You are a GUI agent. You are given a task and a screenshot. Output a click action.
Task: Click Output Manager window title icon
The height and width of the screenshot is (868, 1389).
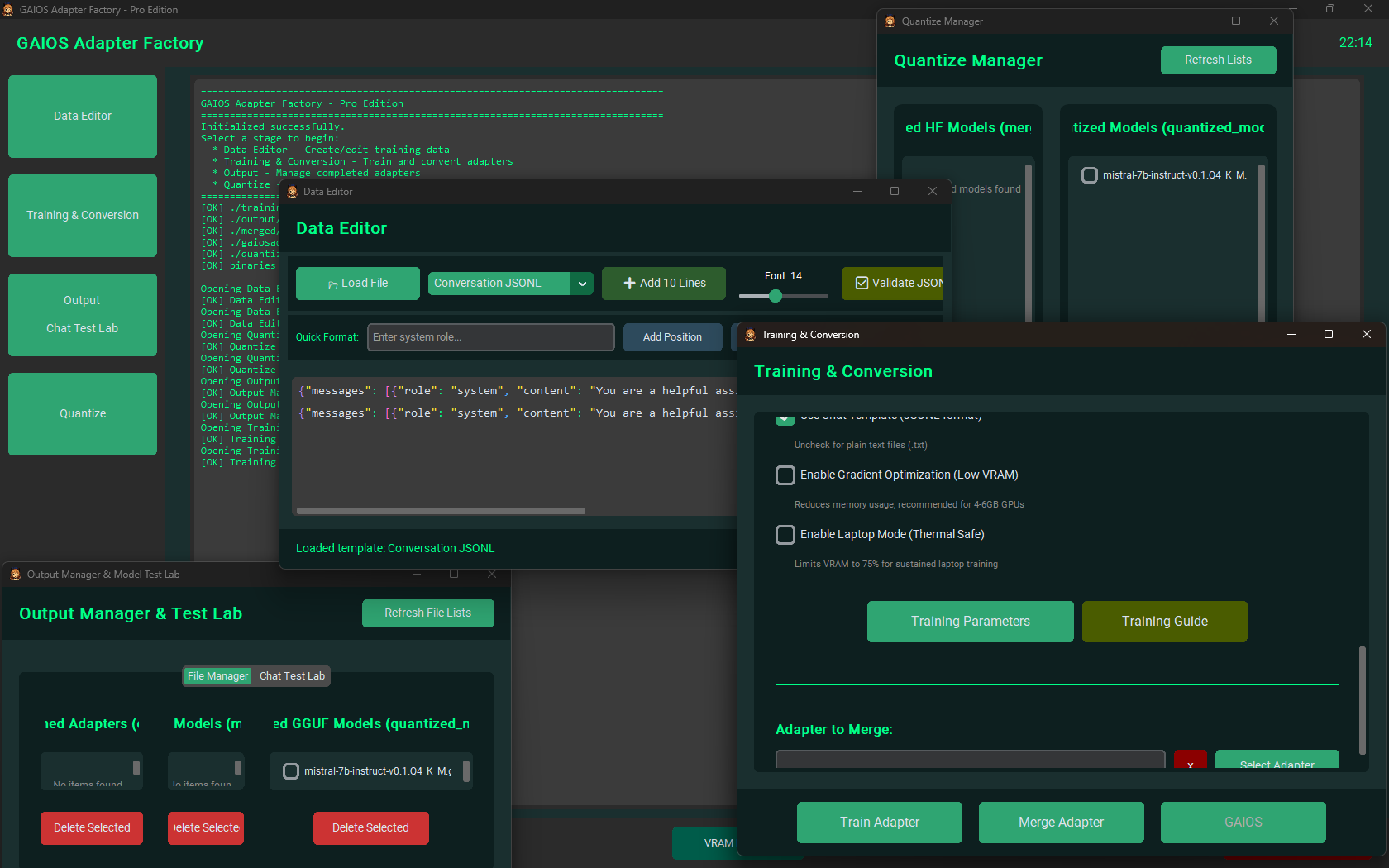coord(16,575)
